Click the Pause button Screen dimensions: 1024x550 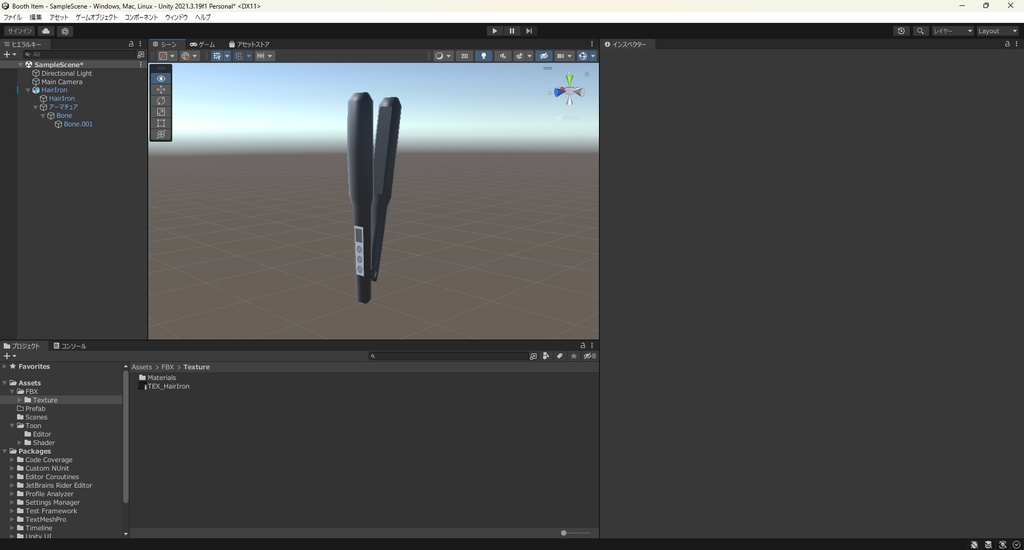point(512,31)
